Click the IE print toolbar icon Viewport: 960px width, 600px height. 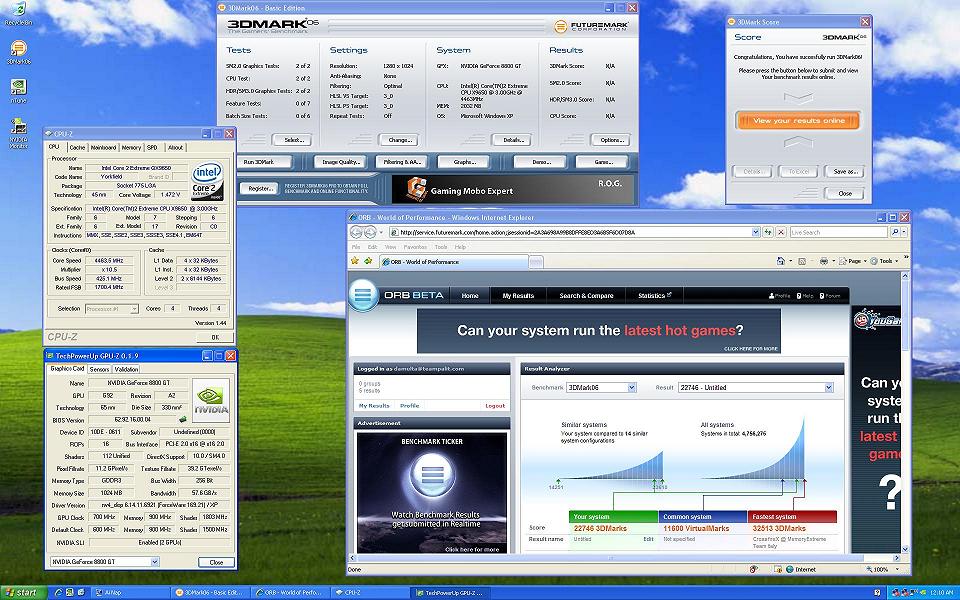[823, 261]
